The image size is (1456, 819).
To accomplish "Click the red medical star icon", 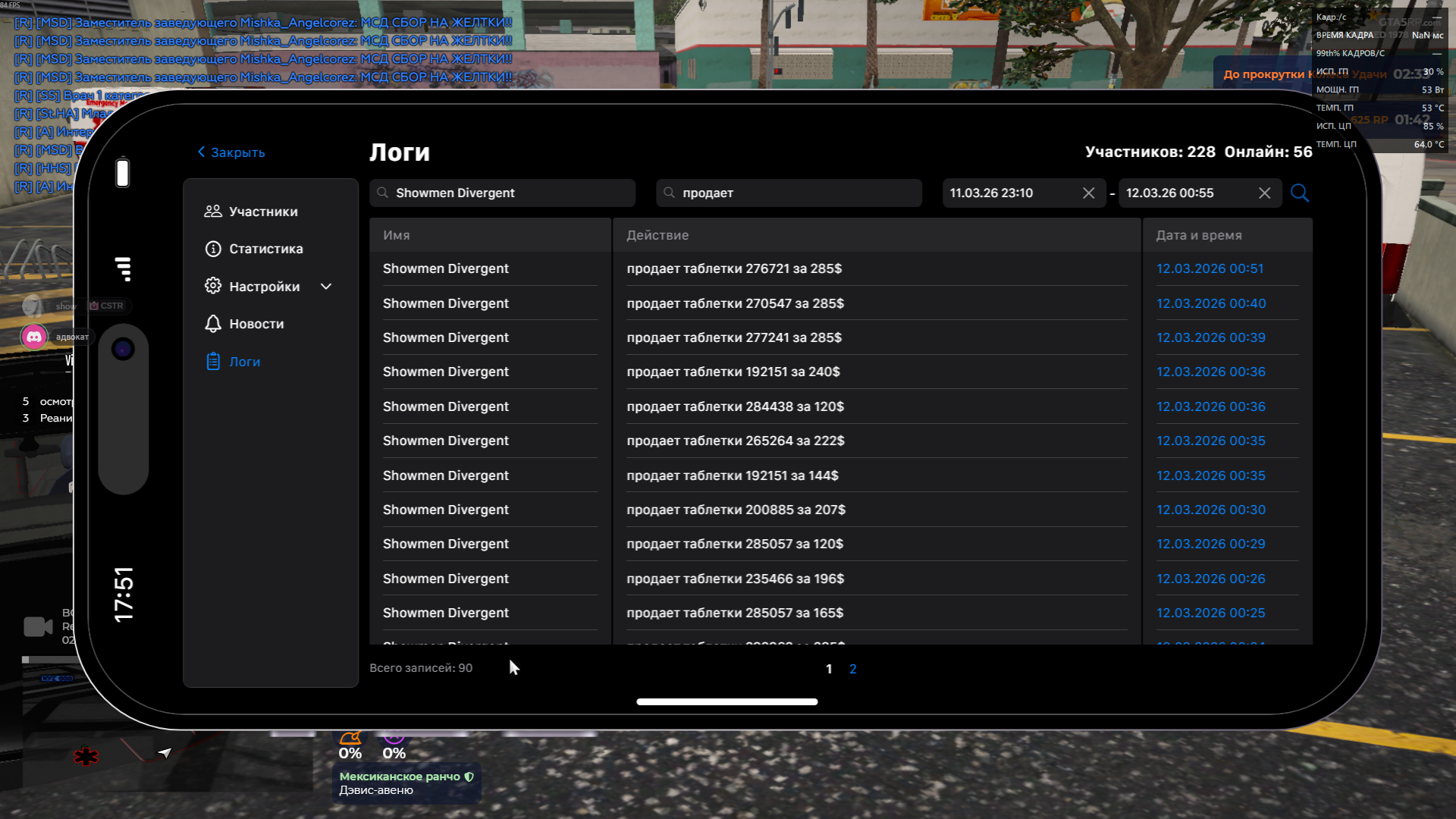I will pos(86,755).
